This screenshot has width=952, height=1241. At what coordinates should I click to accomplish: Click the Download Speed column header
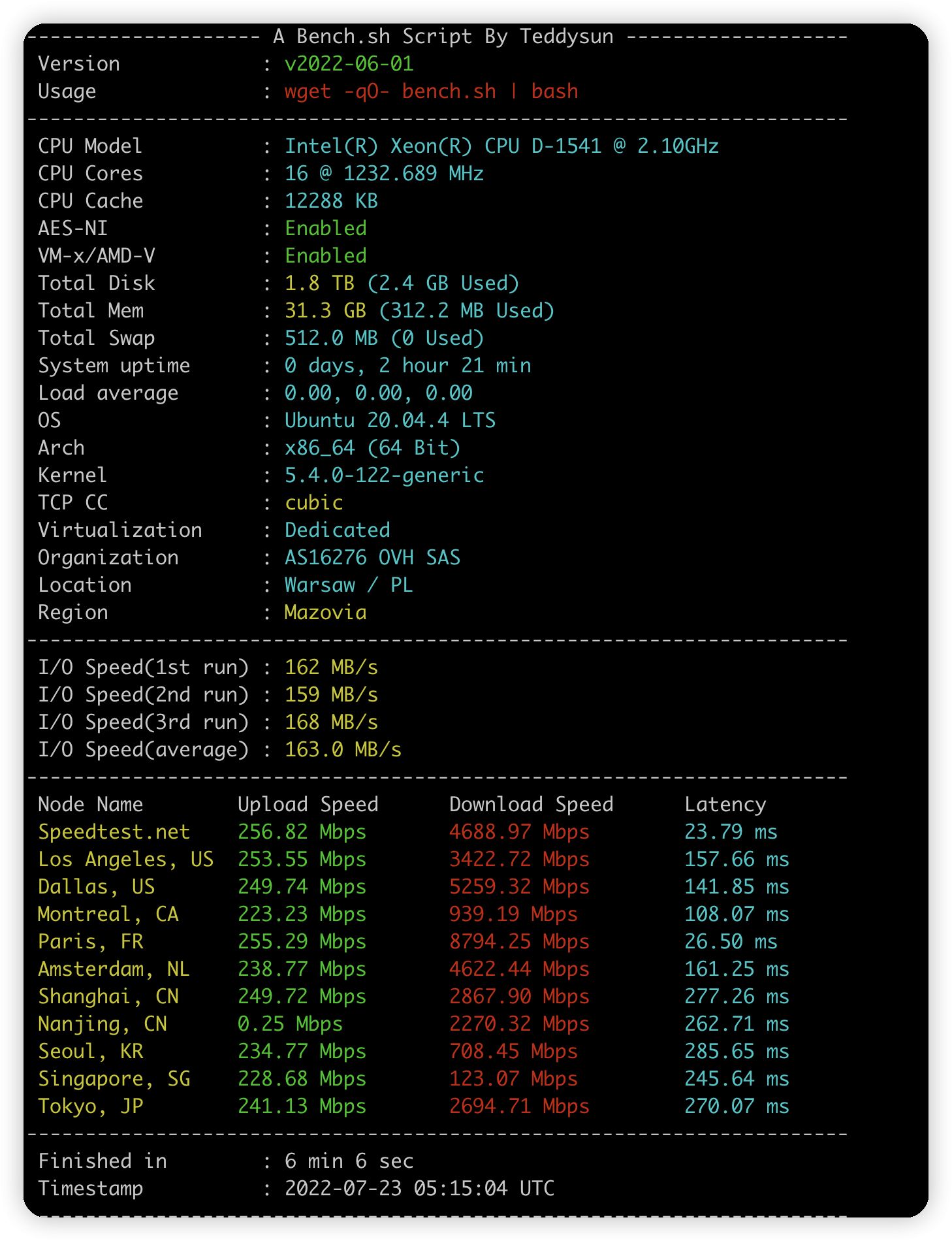[531, 805]
